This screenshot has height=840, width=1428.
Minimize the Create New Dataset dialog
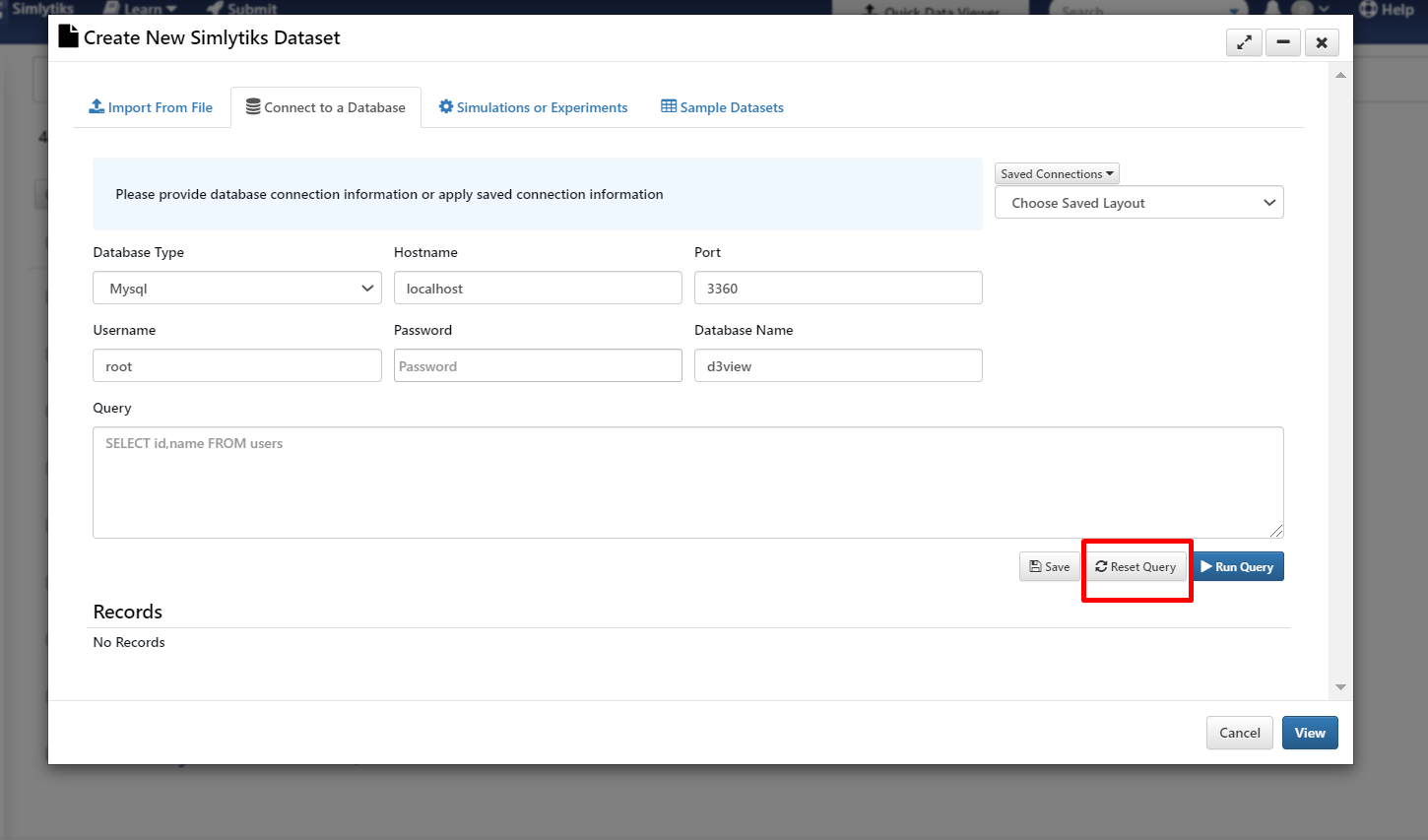point(1283,42)
